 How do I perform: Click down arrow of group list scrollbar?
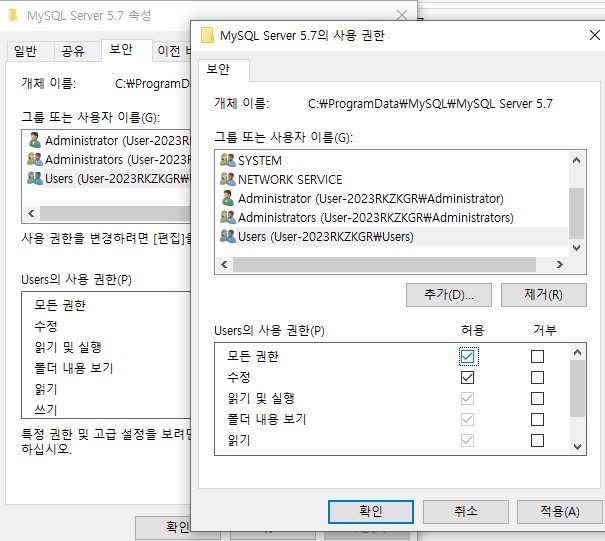pos(576,247)
